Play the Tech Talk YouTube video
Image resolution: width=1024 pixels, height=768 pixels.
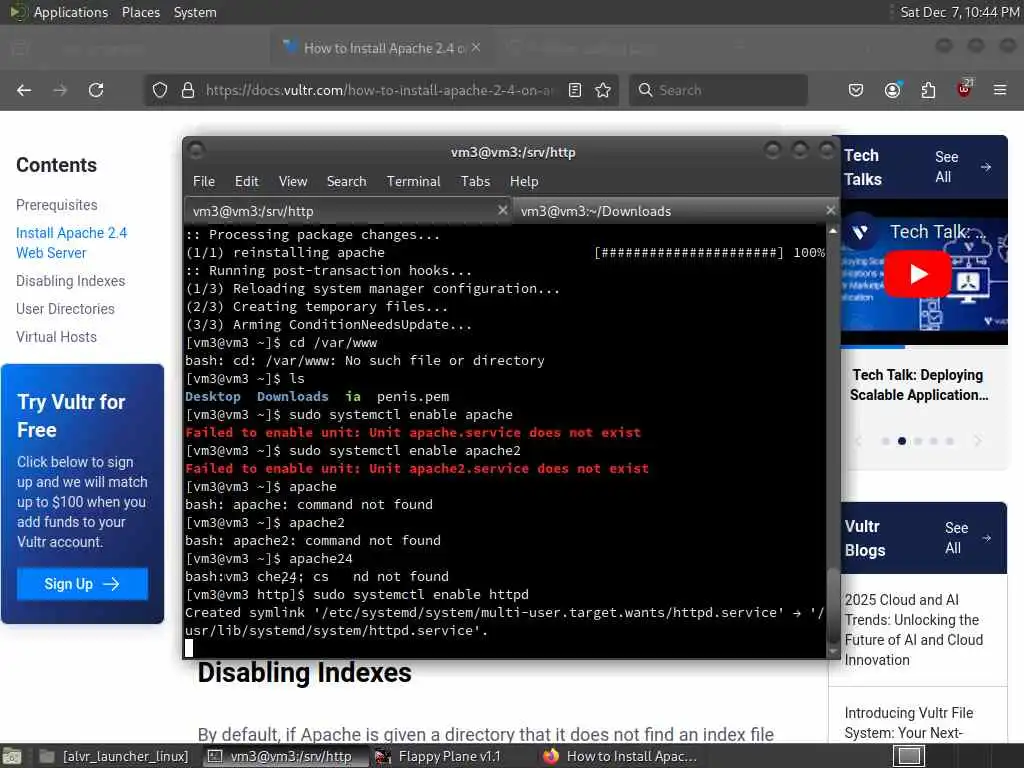tap(918, 274)
